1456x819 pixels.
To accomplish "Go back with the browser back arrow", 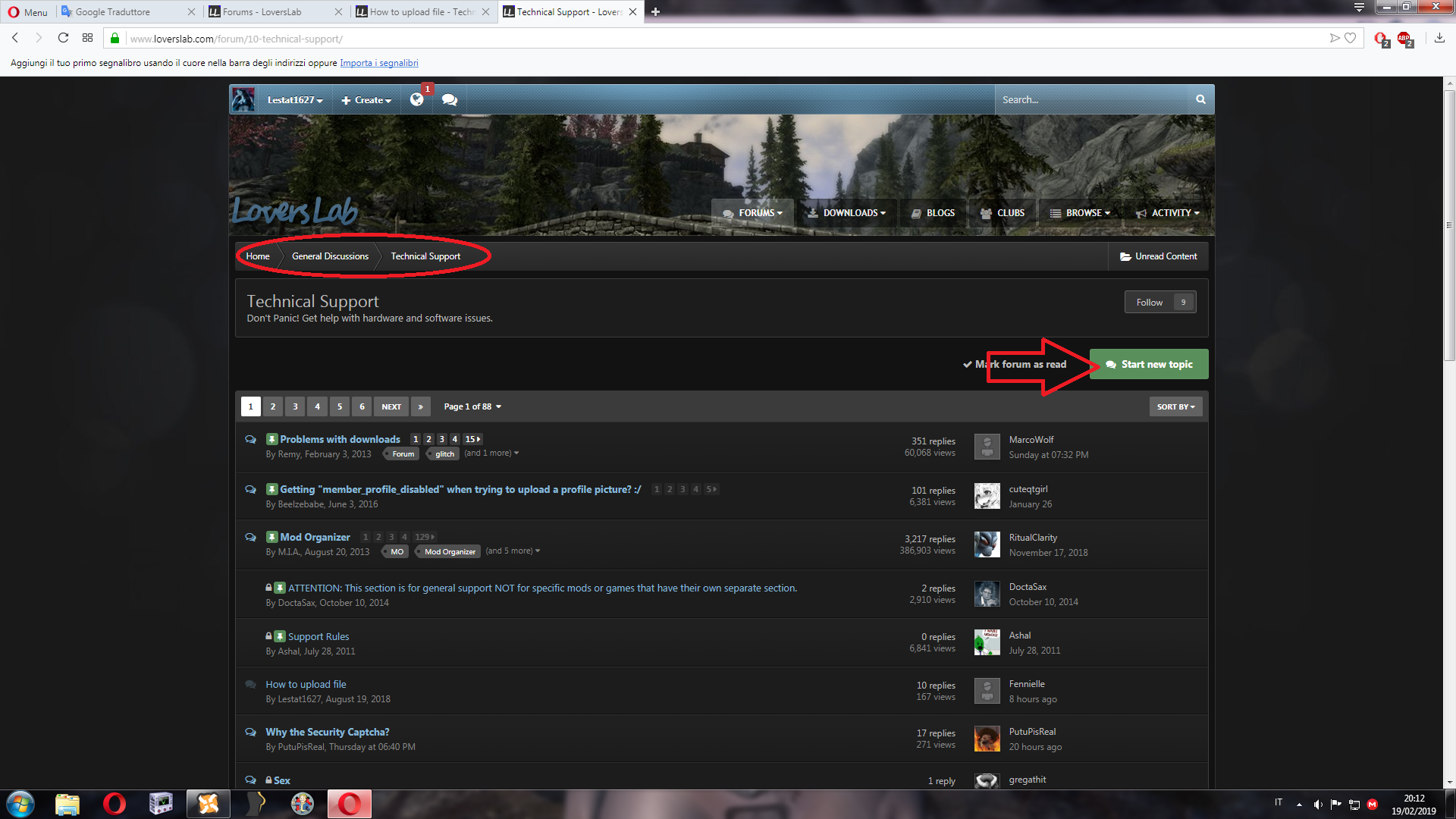I will coord(15,38).
